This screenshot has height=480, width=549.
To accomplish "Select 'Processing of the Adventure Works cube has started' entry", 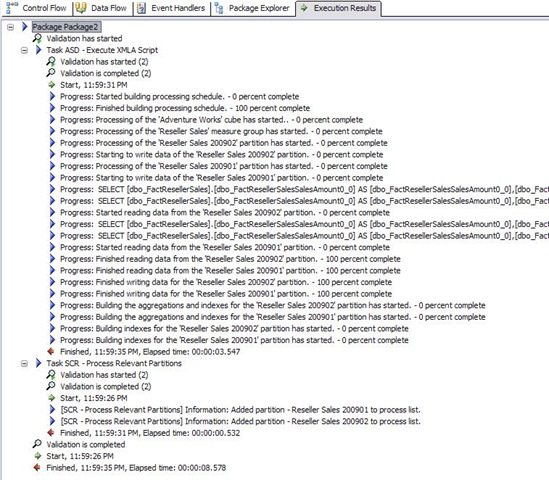I will point(211,120).
